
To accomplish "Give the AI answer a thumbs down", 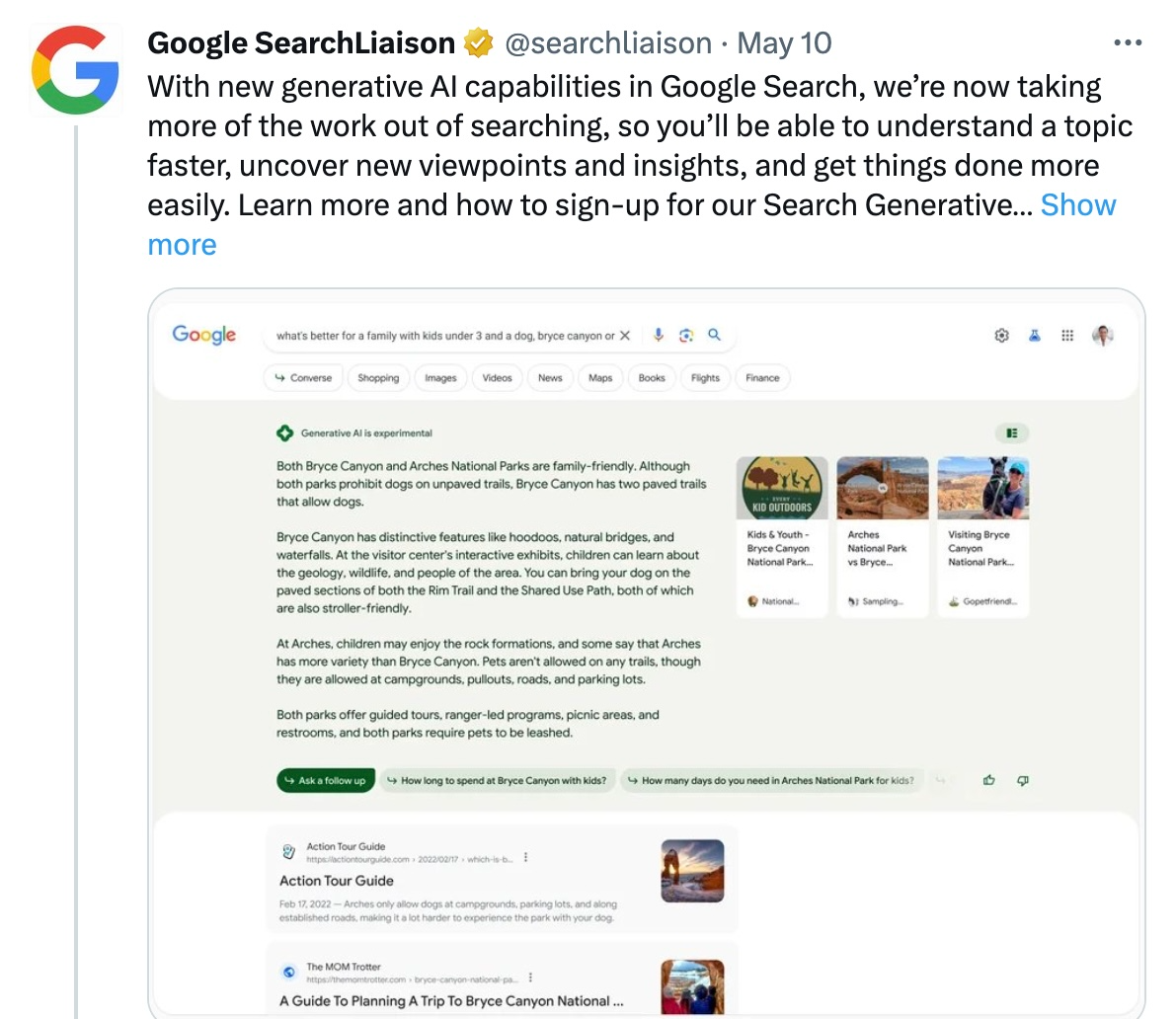I will tap(1022, 780).
